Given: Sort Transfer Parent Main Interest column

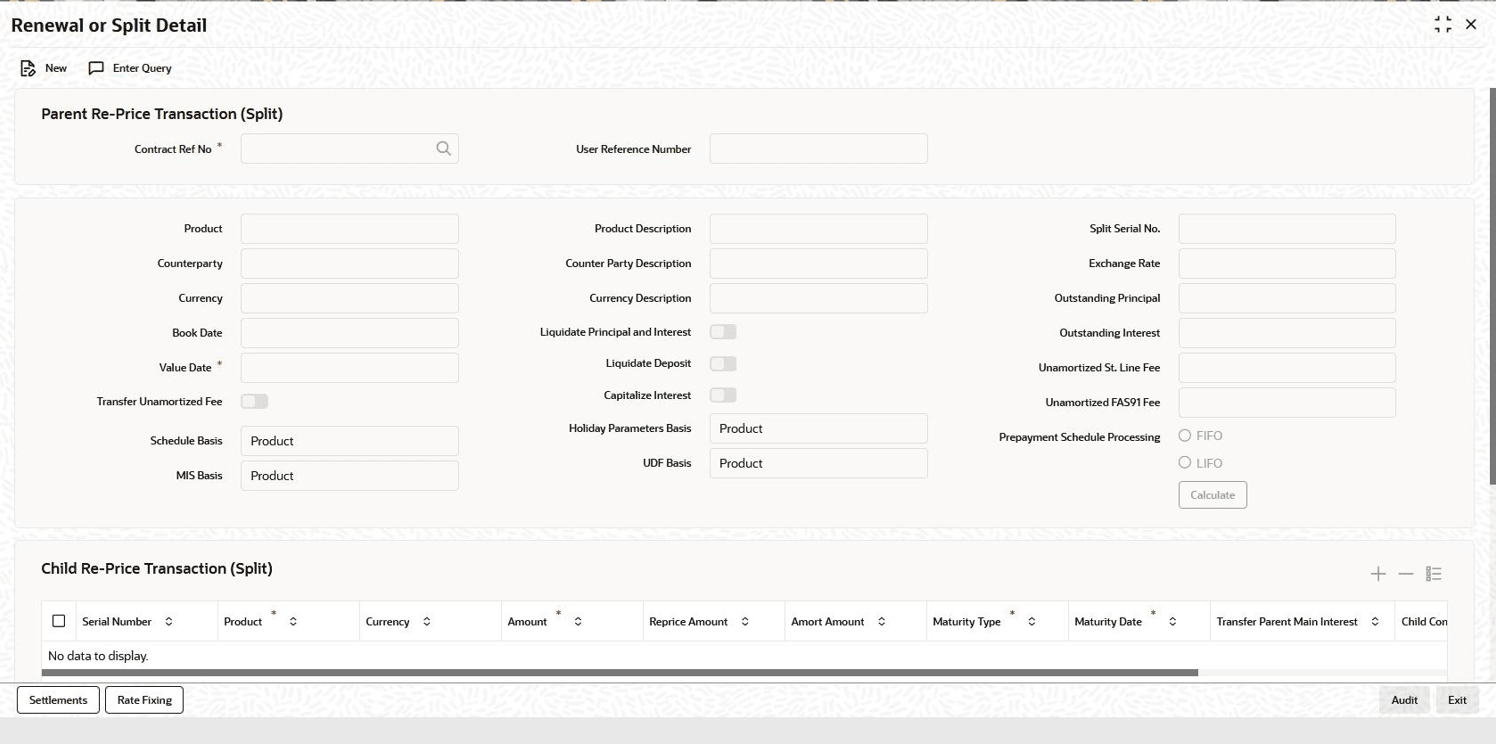Looking at the screenshot, I should pos(1375,622).
